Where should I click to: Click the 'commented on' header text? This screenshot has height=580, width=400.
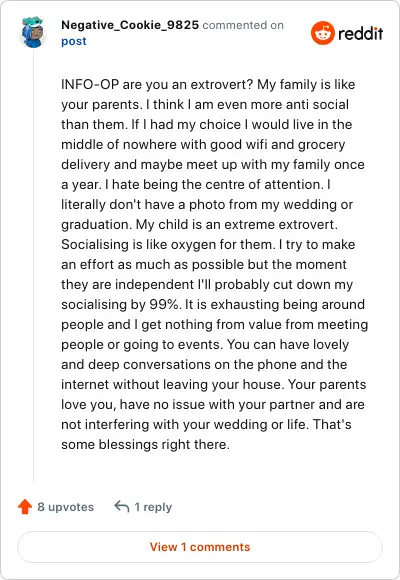click(x=243, y=25)
